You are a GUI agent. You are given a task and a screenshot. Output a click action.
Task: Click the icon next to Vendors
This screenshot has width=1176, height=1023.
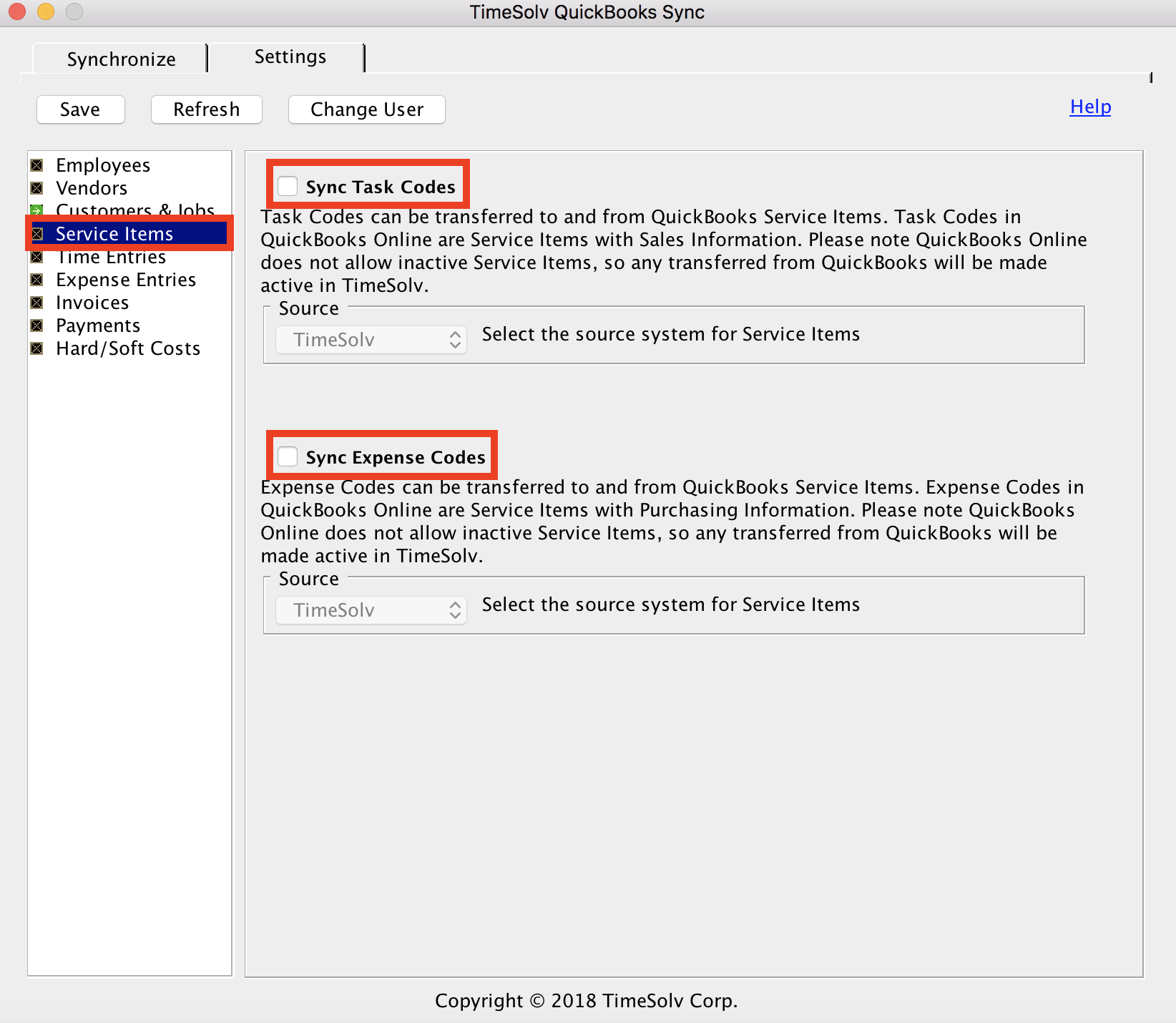pyautogui.click(x=37, y=188)
